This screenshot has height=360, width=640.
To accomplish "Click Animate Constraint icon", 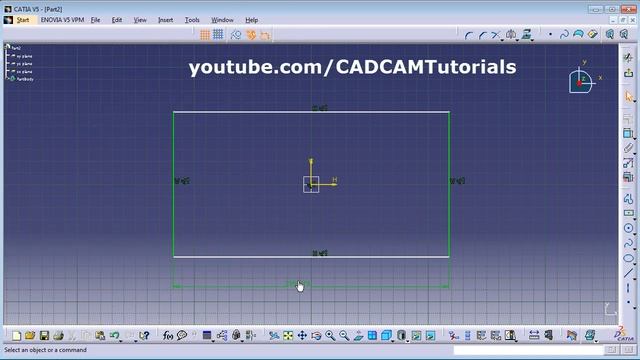I will point(628,163).
